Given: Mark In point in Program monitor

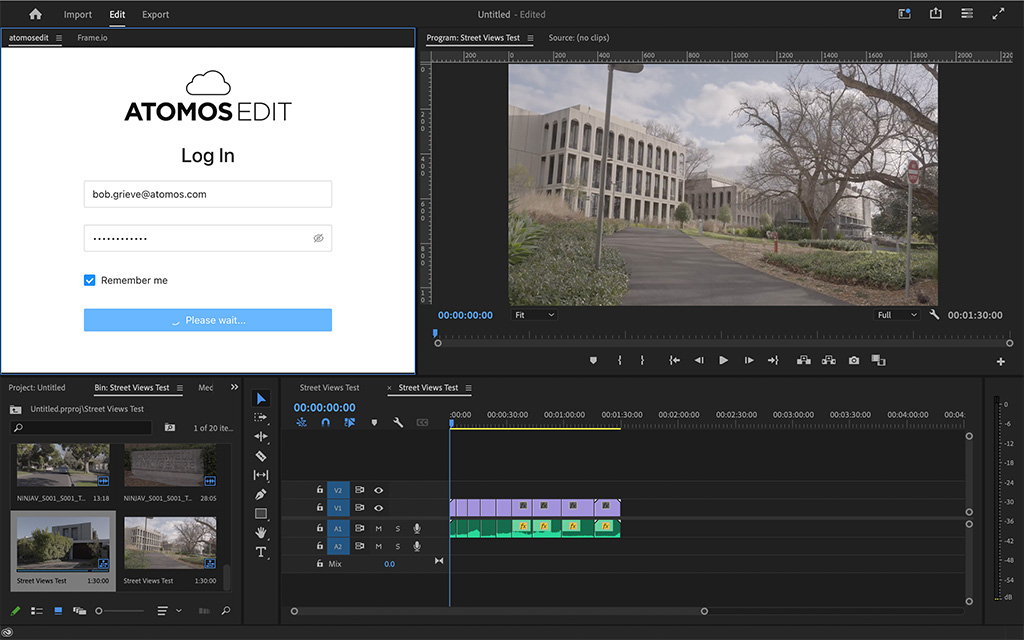Looking at the screenshot, I should click(x=620, y=360).
